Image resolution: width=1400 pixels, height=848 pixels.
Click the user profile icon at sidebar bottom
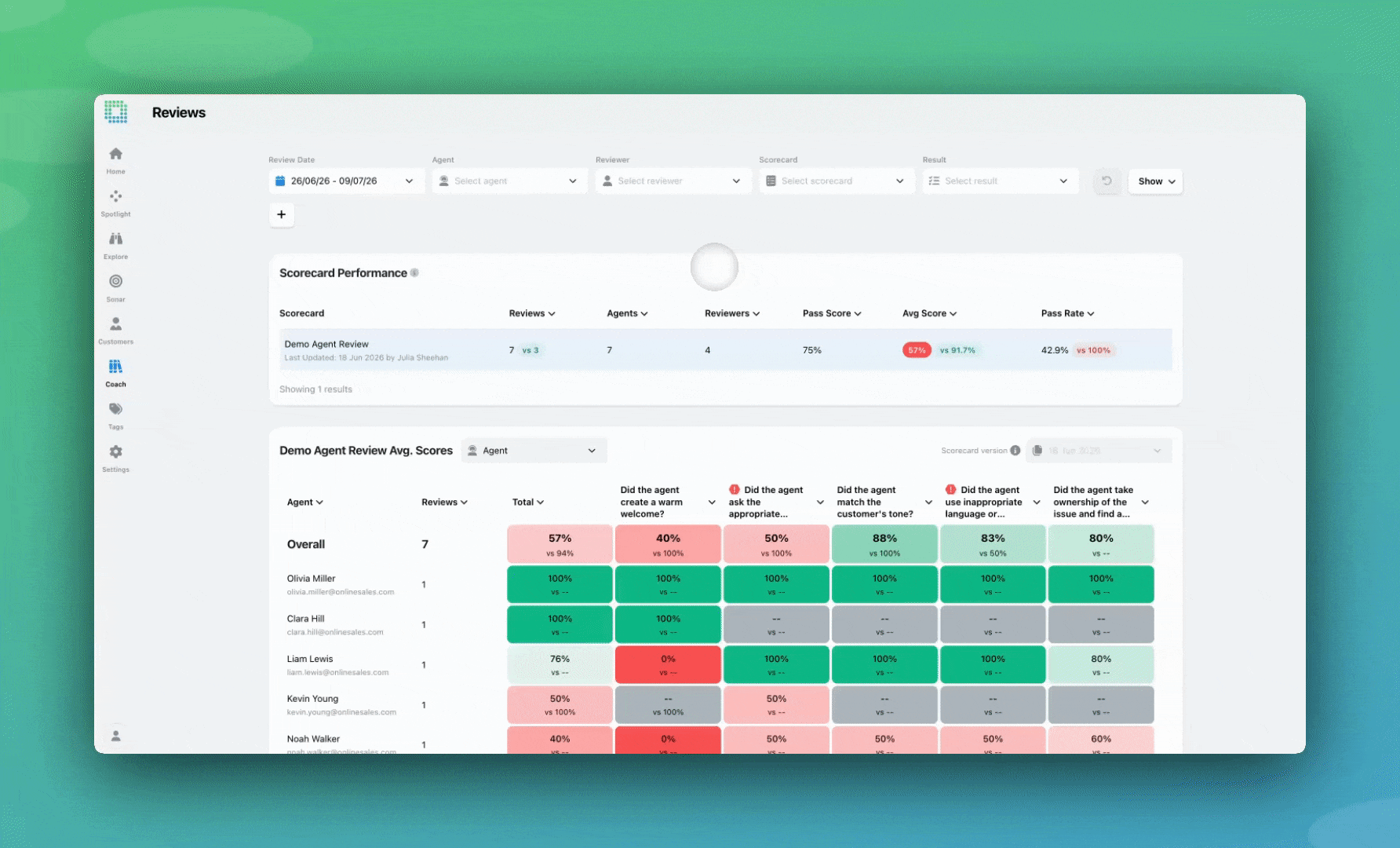click(x=115, y=736)
